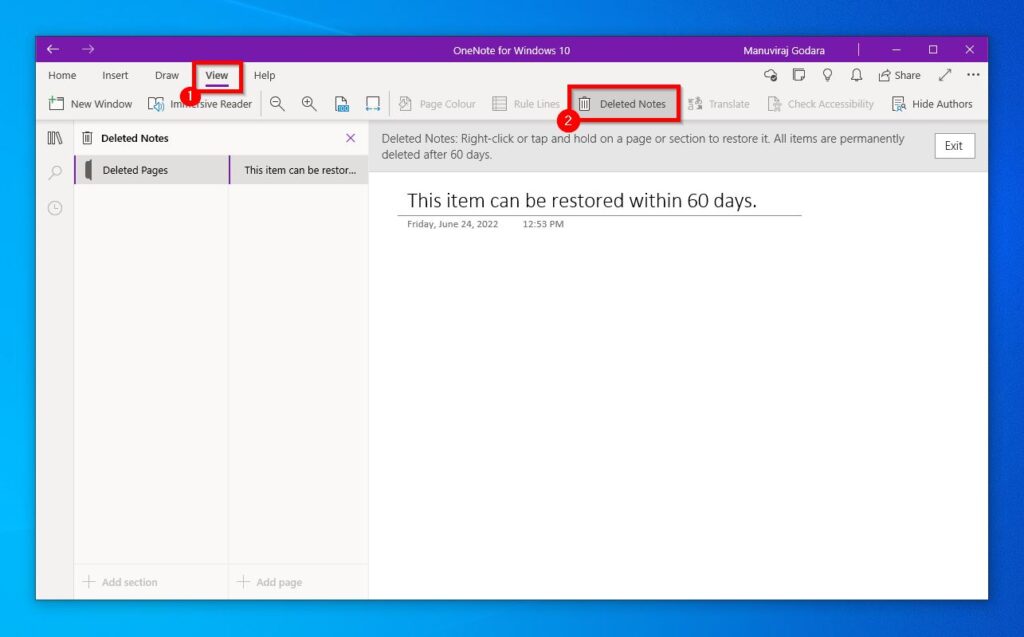Click Add page
The image size is (1024, 637).
[x=269, y=581]
